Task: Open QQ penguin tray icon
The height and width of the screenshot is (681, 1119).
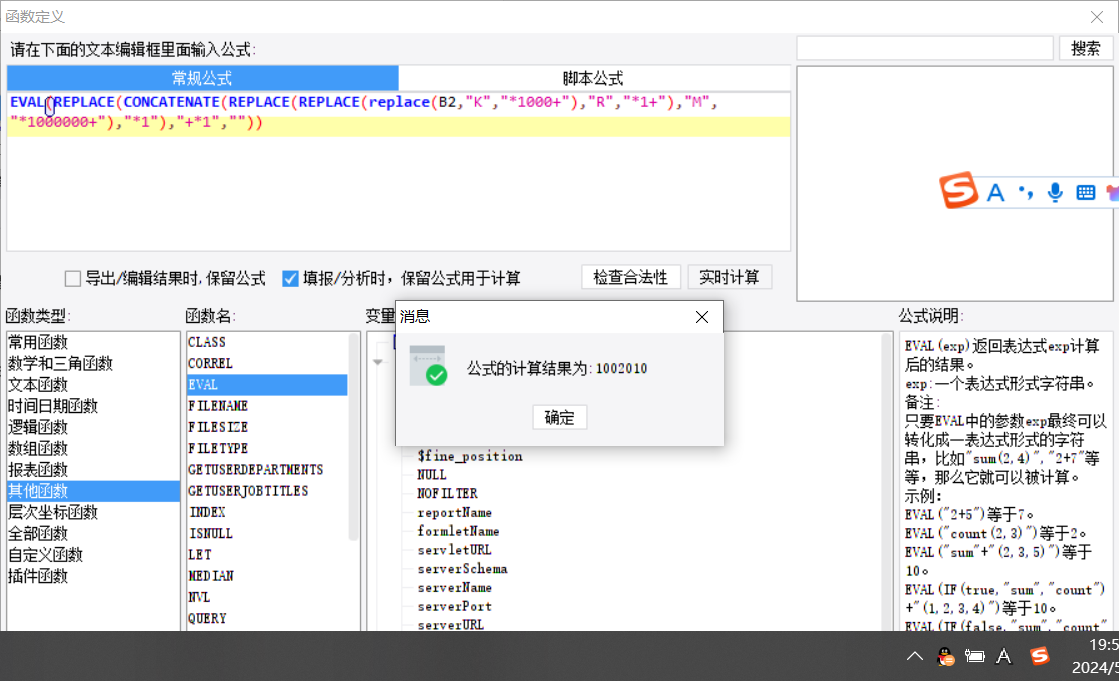Action: (x=946, y=656)
